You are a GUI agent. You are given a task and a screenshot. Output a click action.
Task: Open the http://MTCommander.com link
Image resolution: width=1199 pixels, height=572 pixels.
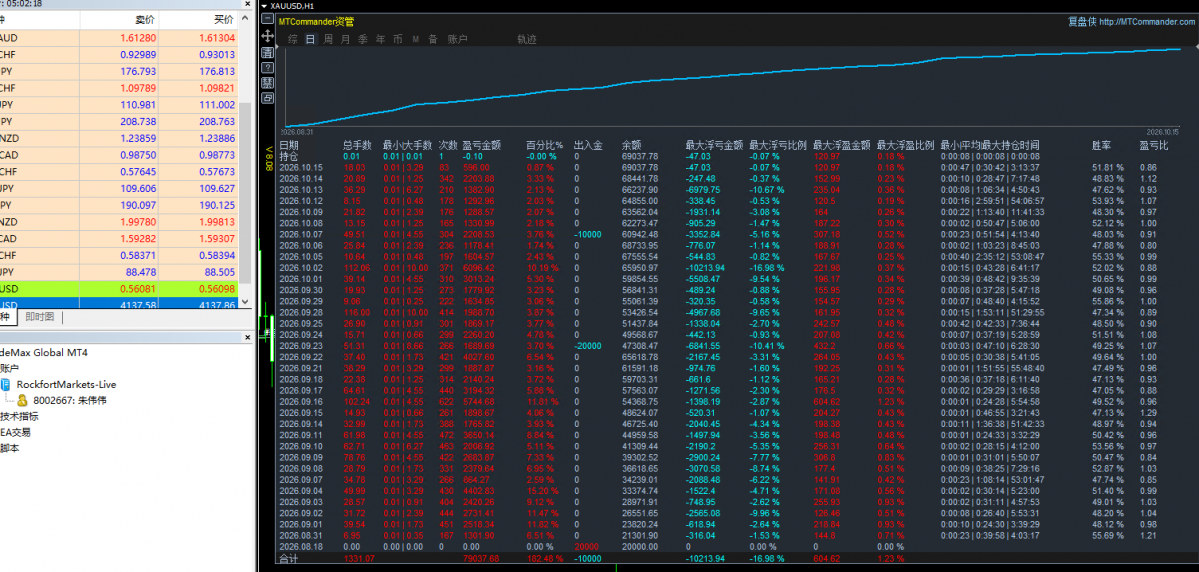coord(1147,22)
